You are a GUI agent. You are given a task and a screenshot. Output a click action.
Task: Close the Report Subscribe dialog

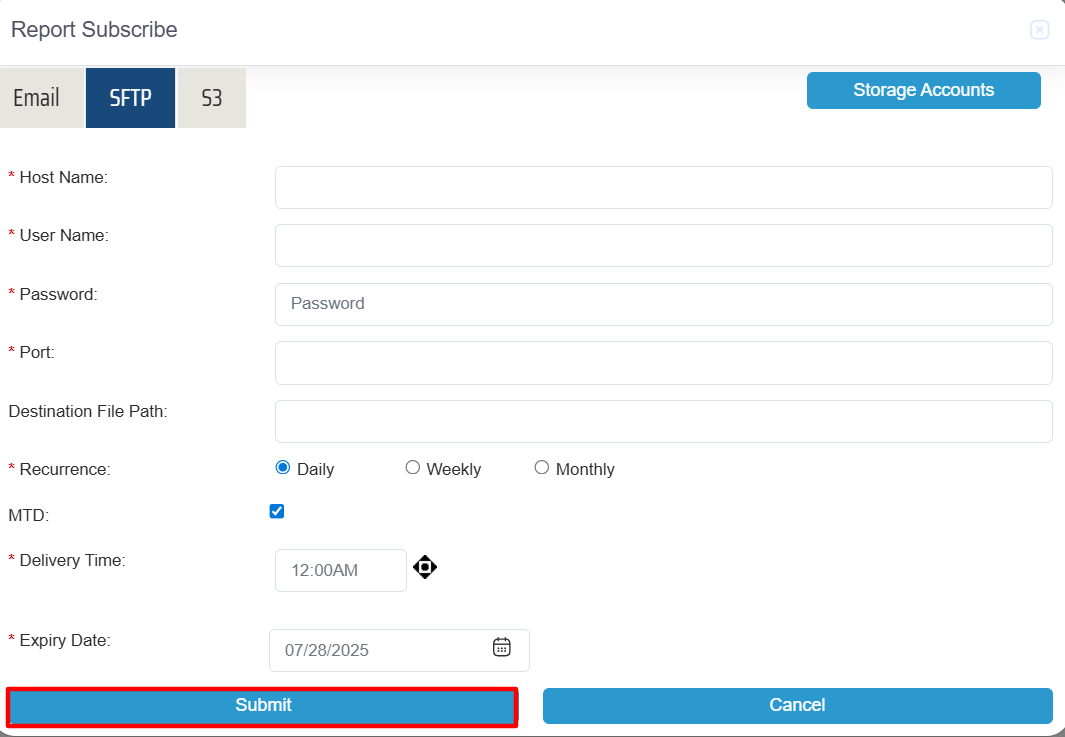tap(1039, 30)
